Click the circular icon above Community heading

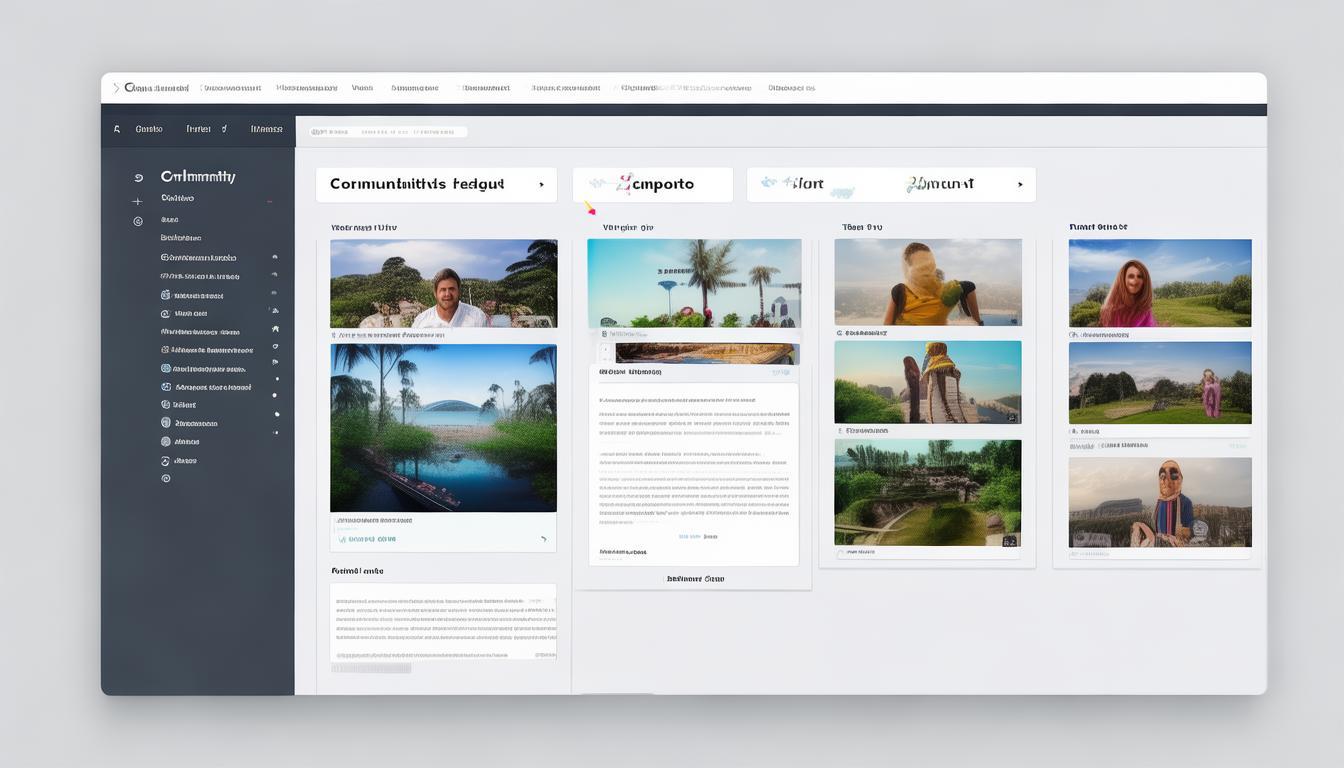[x=138, y=178]
